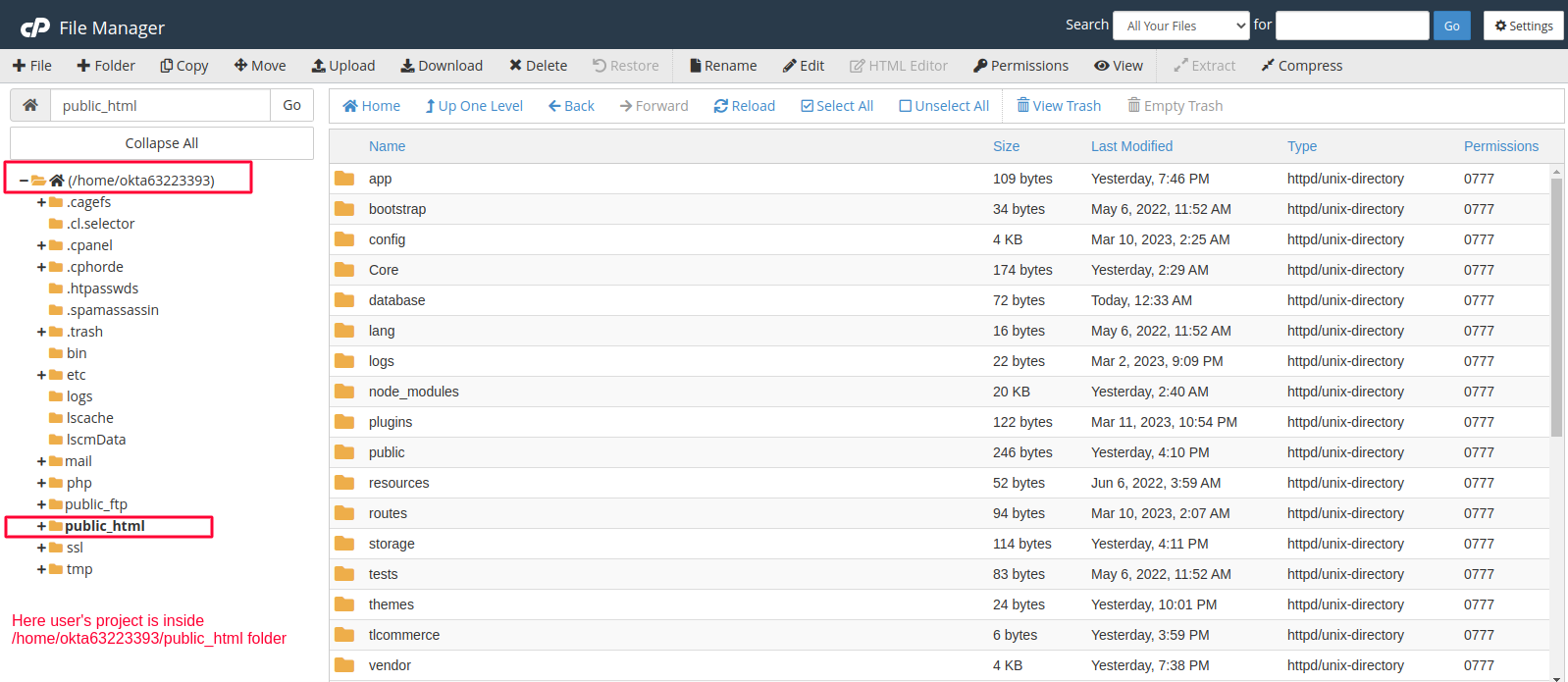Screen dimensions: 1568x682
Task: Click the Compress tool icon
Action: coord(1268,66)
